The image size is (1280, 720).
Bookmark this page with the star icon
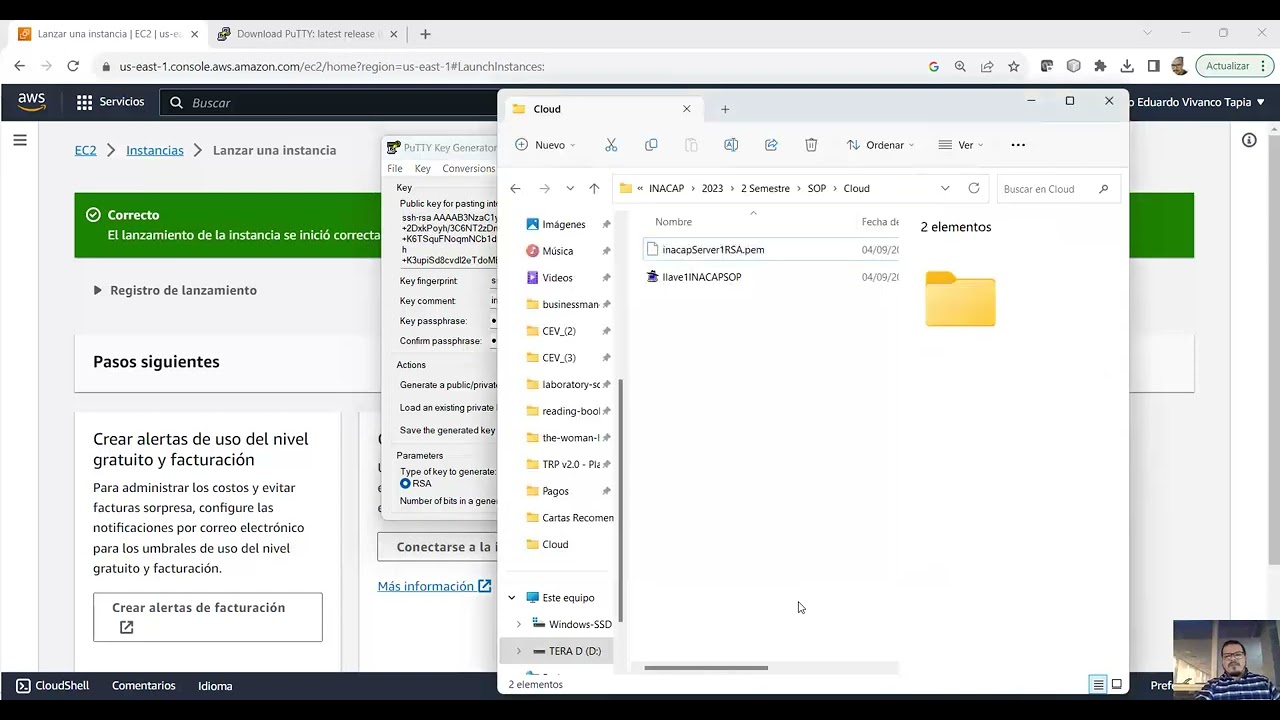point(1014,66)
